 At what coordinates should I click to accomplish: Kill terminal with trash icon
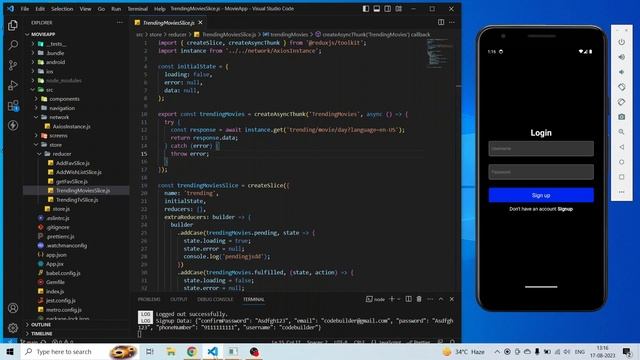[419, 299]
